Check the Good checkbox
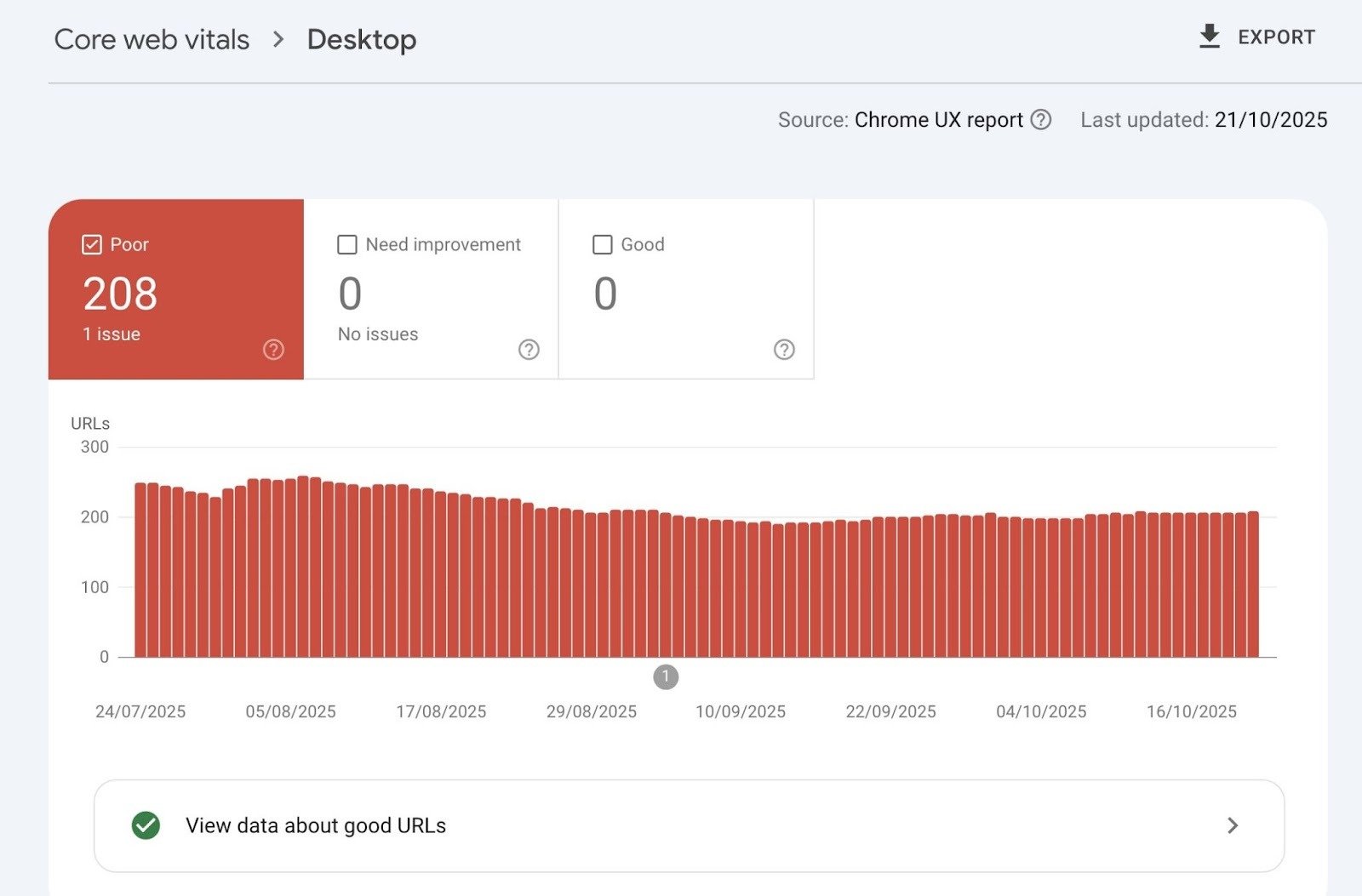The width and height of the screenshot is (1362, 896). (x=602, y=244)
